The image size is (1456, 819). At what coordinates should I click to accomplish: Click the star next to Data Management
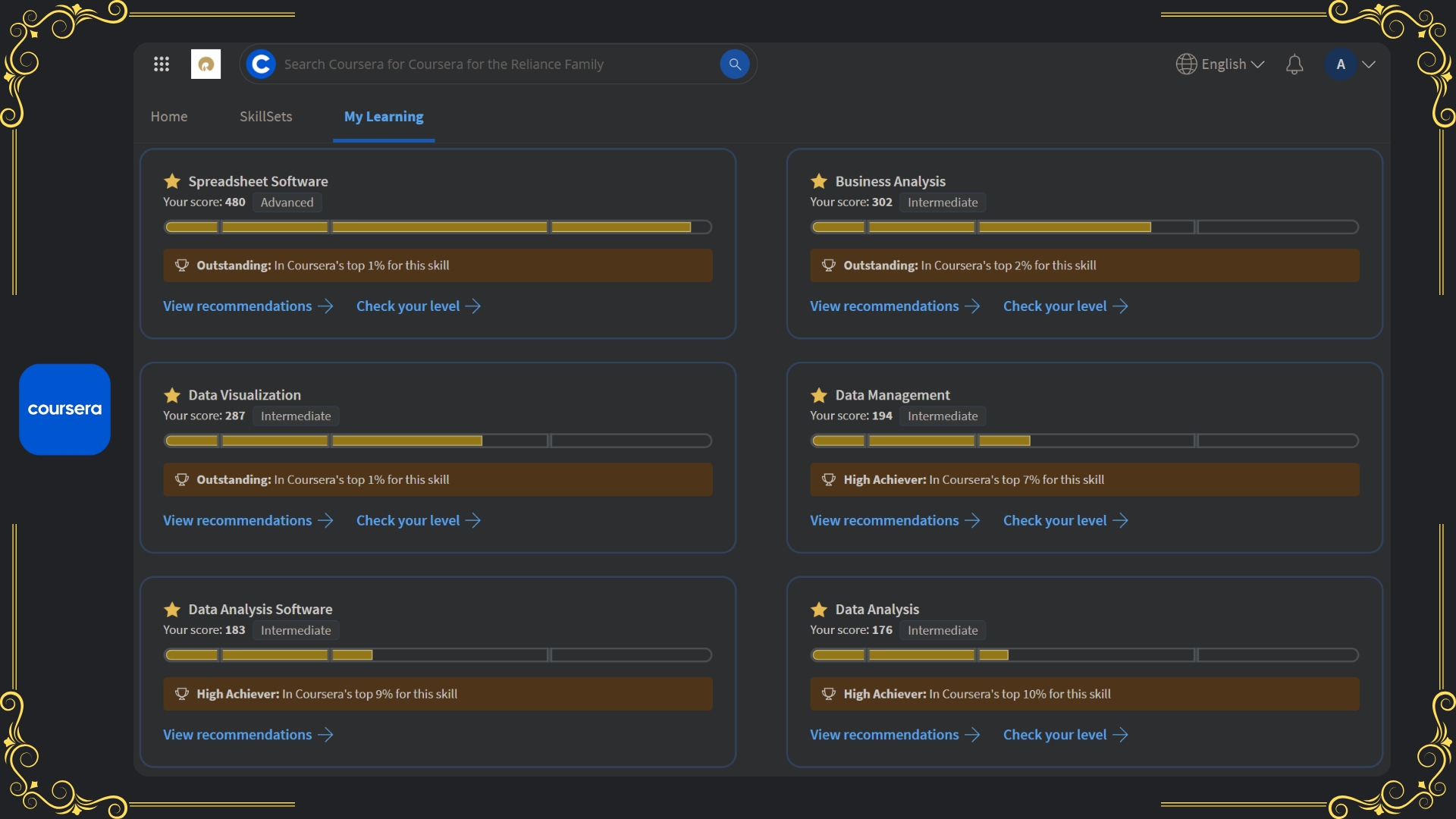click(819, 395)
